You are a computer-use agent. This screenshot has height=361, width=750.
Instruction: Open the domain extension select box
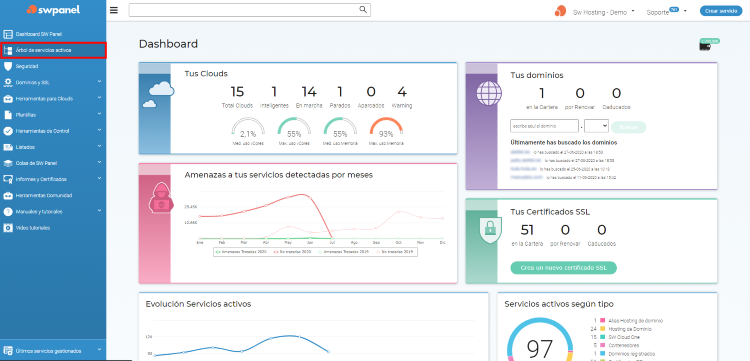coord(596,126)
